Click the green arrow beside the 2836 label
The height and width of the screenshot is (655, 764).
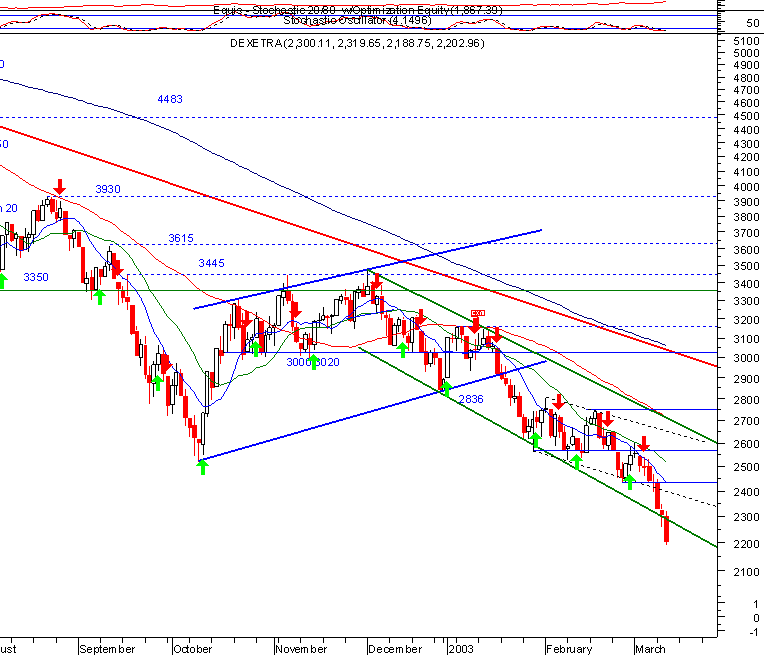[446, 388]
